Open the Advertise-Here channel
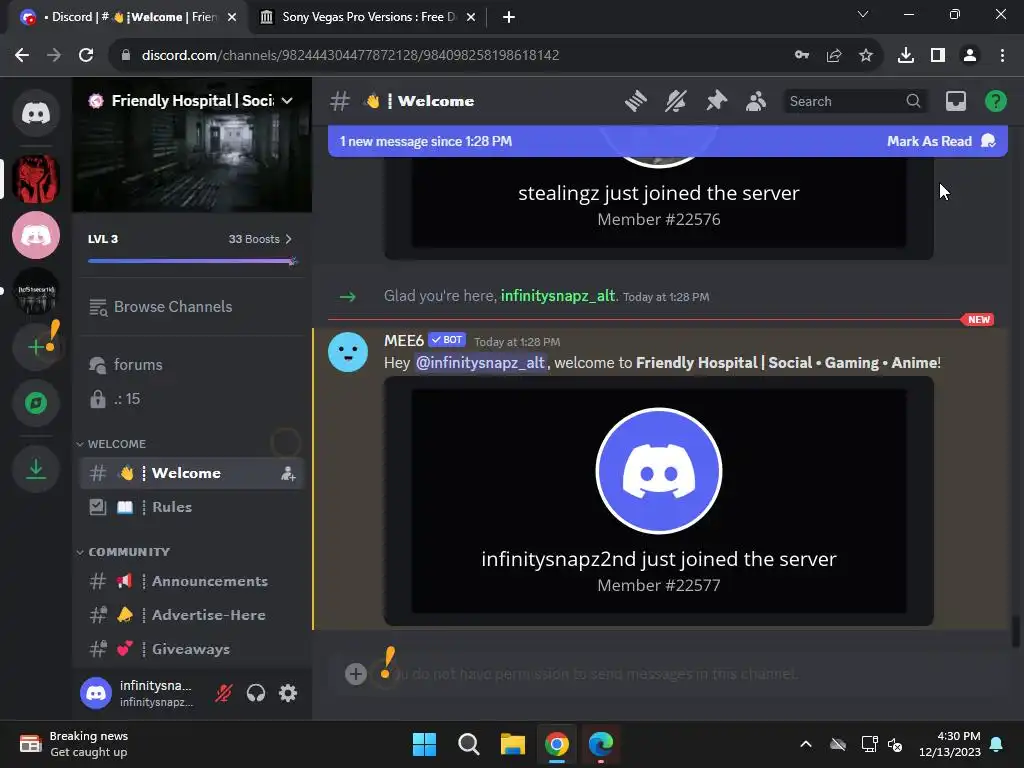Viewport: 1024px width, 768px height. tap(191, 615)
